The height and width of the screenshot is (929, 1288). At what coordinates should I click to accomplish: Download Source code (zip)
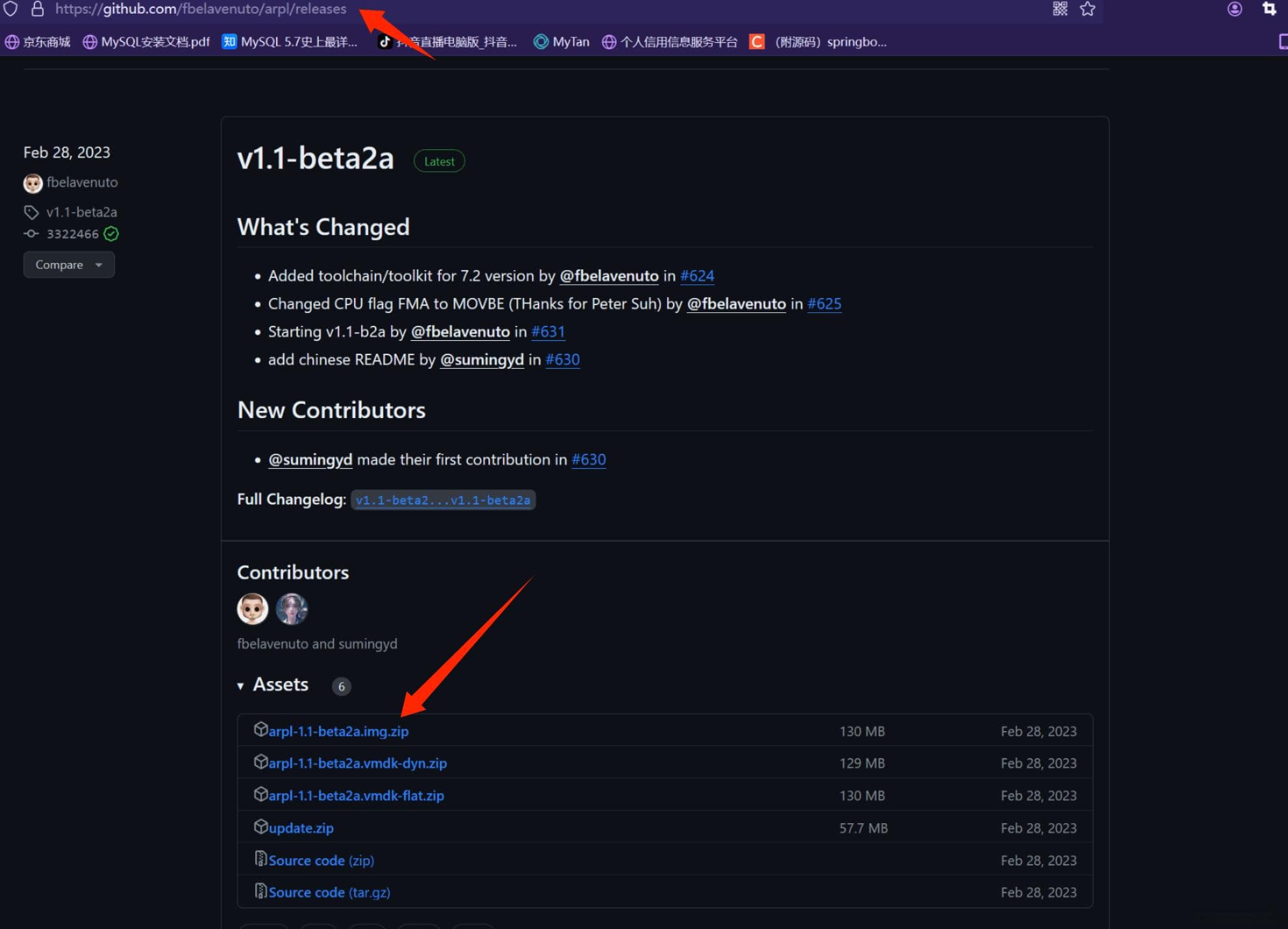pyautogui.click(x=322, y=861)
